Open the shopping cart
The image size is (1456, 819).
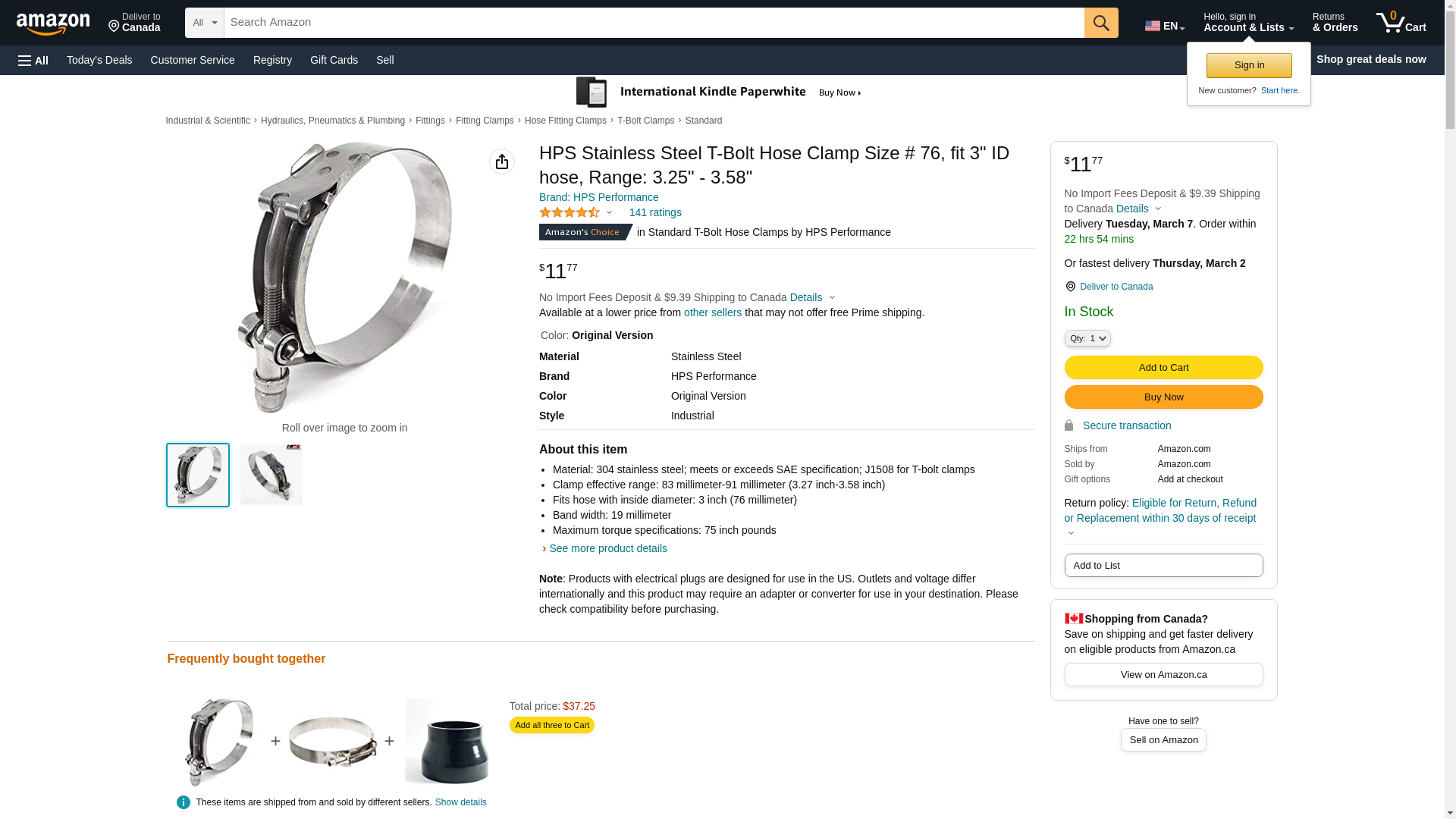pyautogui.click(x=1401, y=23)
